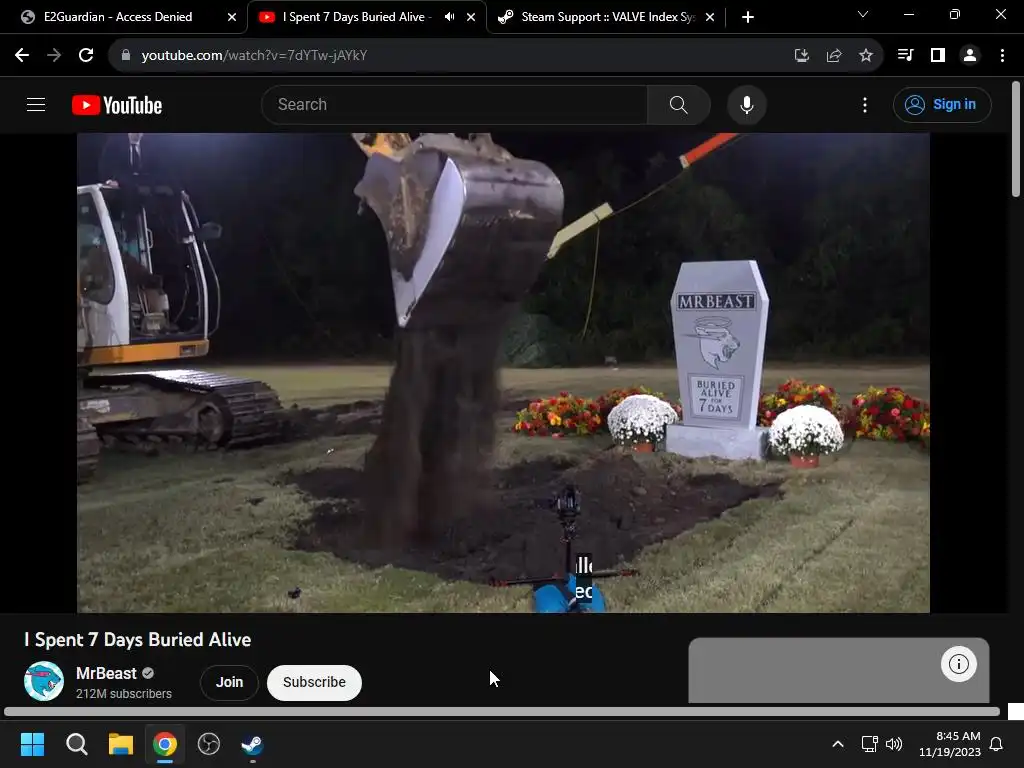Open the MrBeast channel avatar
This screenshot has height=768, width=1024.
(44, 681)
